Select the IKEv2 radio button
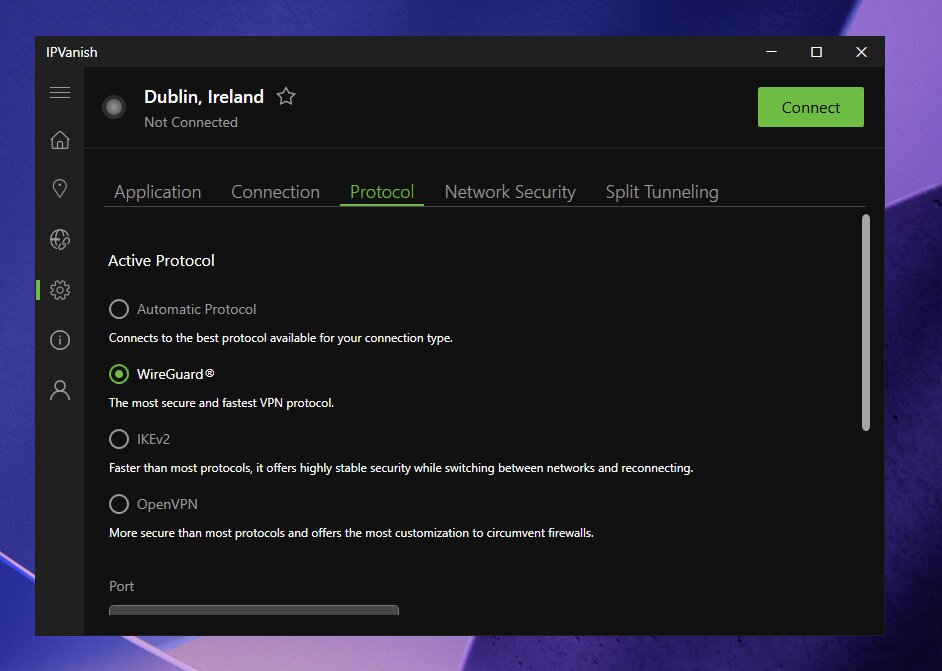 pyautogui.click(x=119, y=439)
